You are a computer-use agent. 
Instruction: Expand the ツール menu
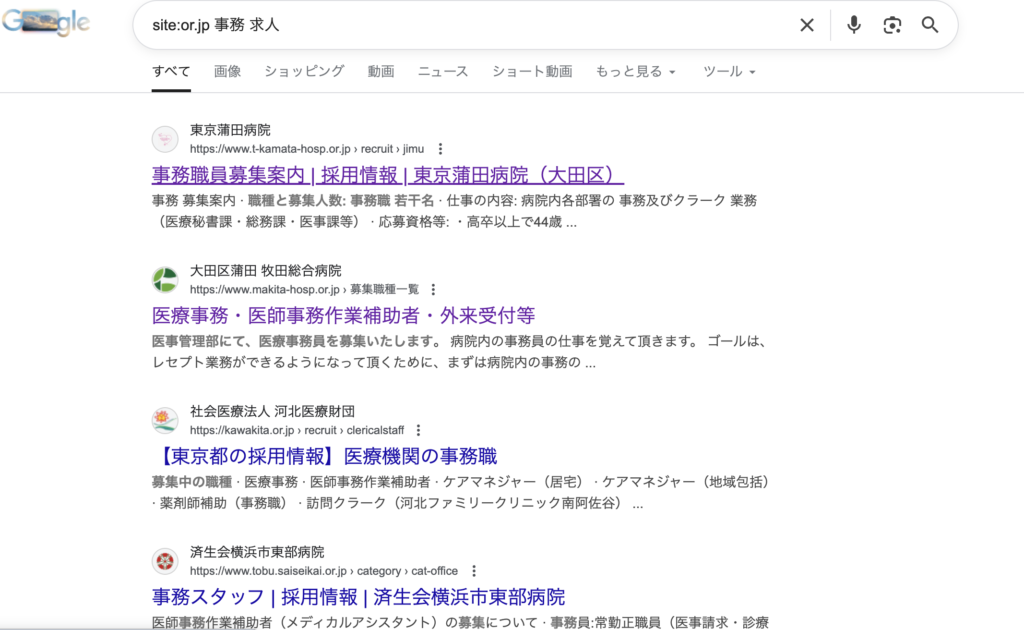729,72
